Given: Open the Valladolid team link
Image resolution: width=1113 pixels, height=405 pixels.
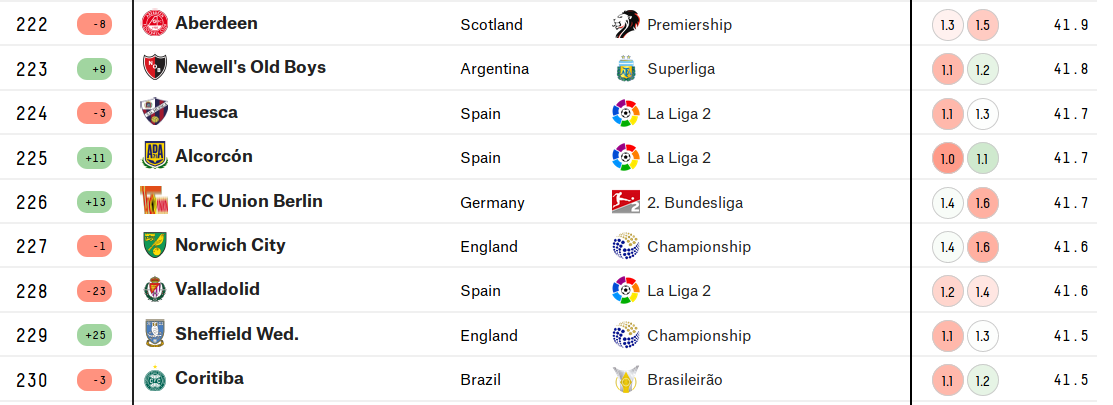Looking at the screenshot, I should click(x=217, y=289).
